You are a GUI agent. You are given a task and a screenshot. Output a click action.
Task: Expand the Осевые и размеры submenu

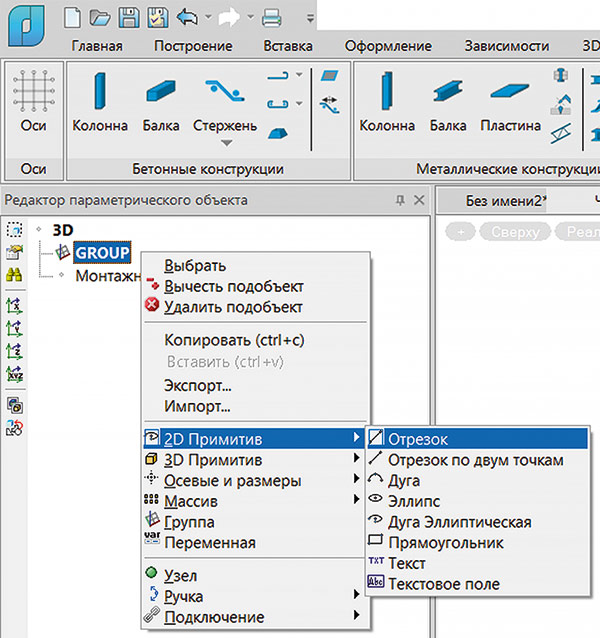(x=253, y=481)
